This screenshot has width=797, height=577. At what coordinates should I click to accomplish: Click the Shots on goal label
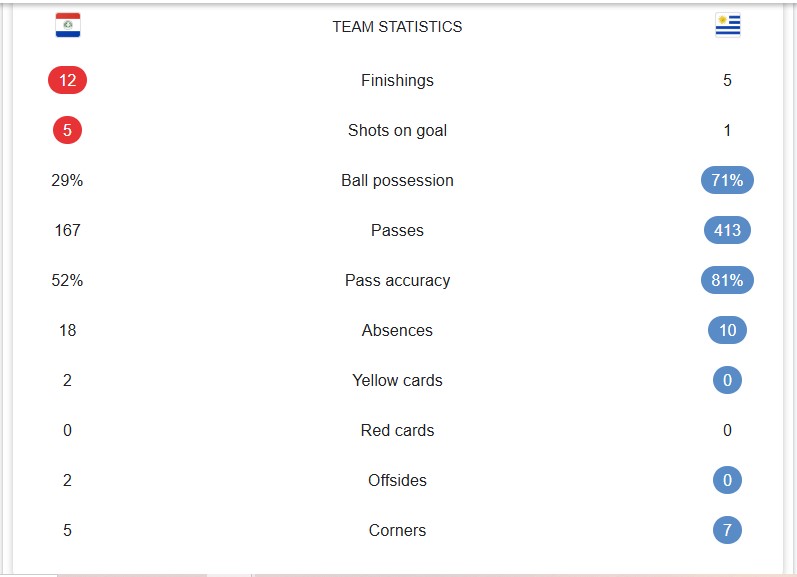pyautogui.click(x=397, y=131)
